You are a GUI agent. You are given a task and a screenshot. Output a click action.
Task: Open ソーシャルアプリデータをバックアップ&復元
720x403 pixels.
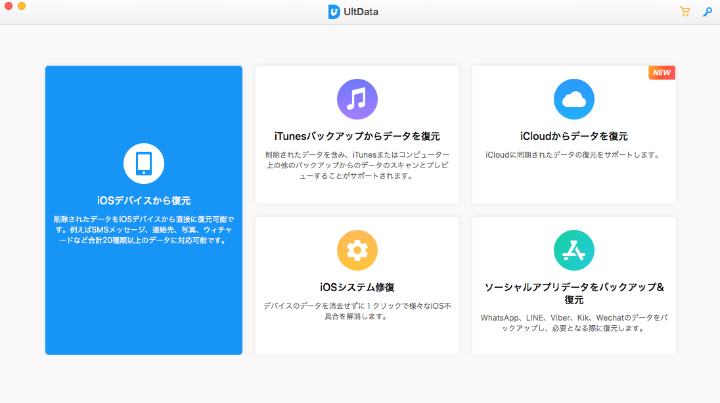574,293
